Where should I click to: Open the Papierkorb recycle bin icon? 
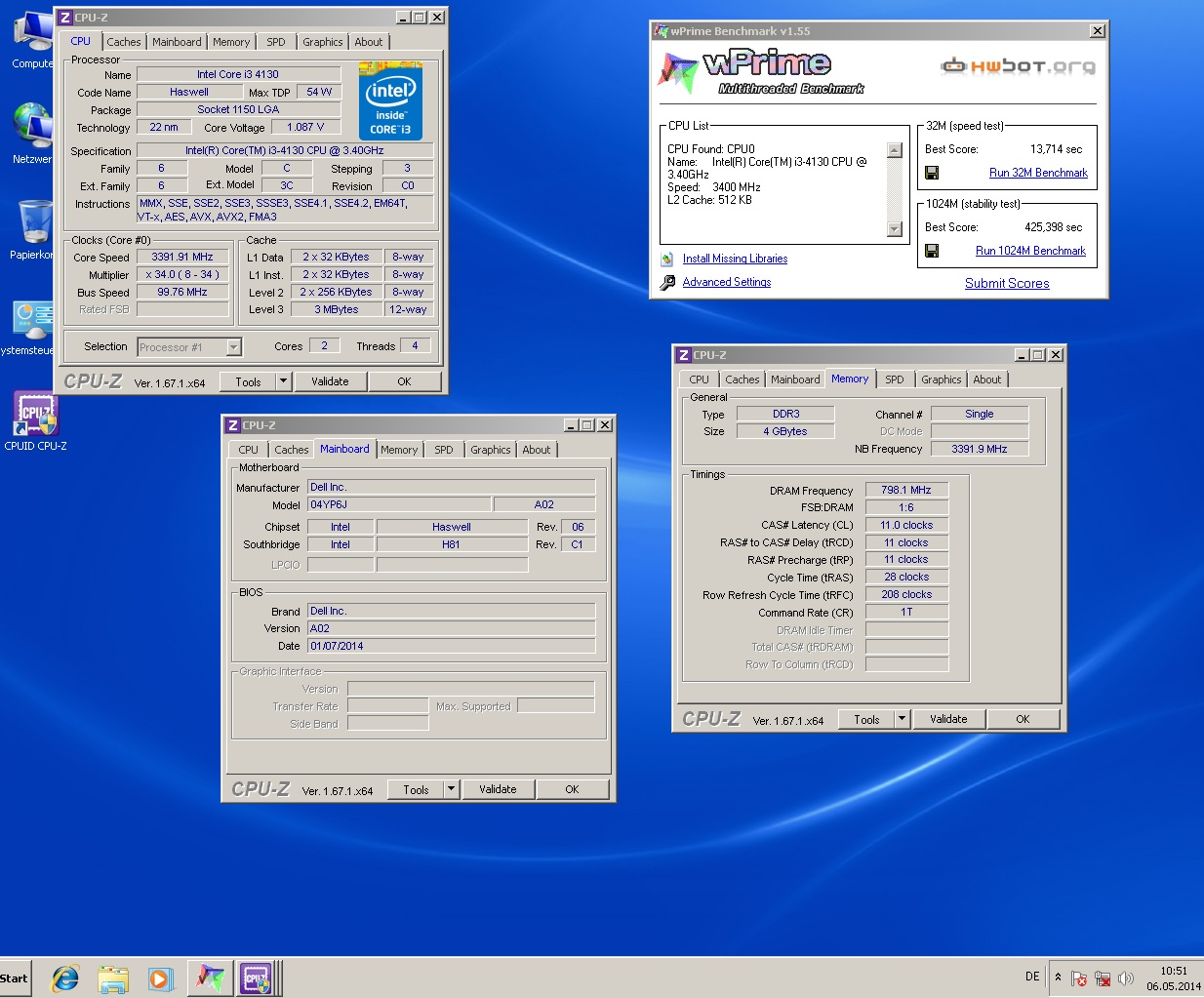(x=33, y=229)
